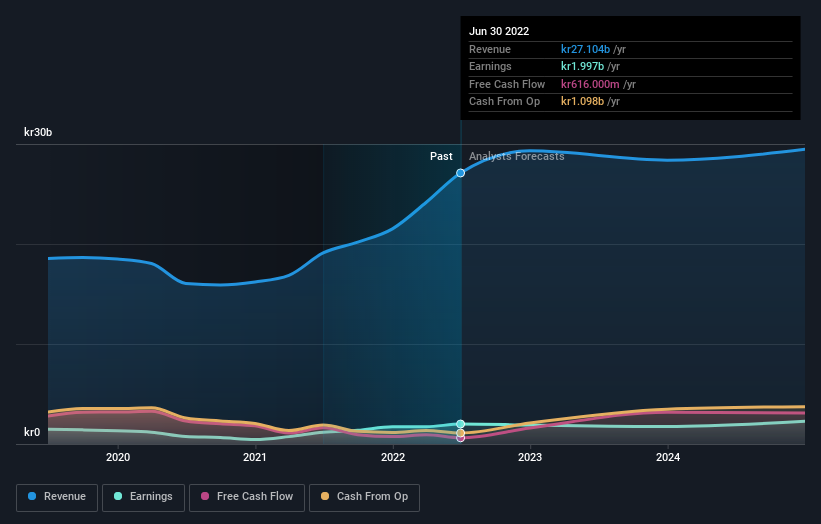Toggle the Free Cash Flow legend button

coord(247,497)
